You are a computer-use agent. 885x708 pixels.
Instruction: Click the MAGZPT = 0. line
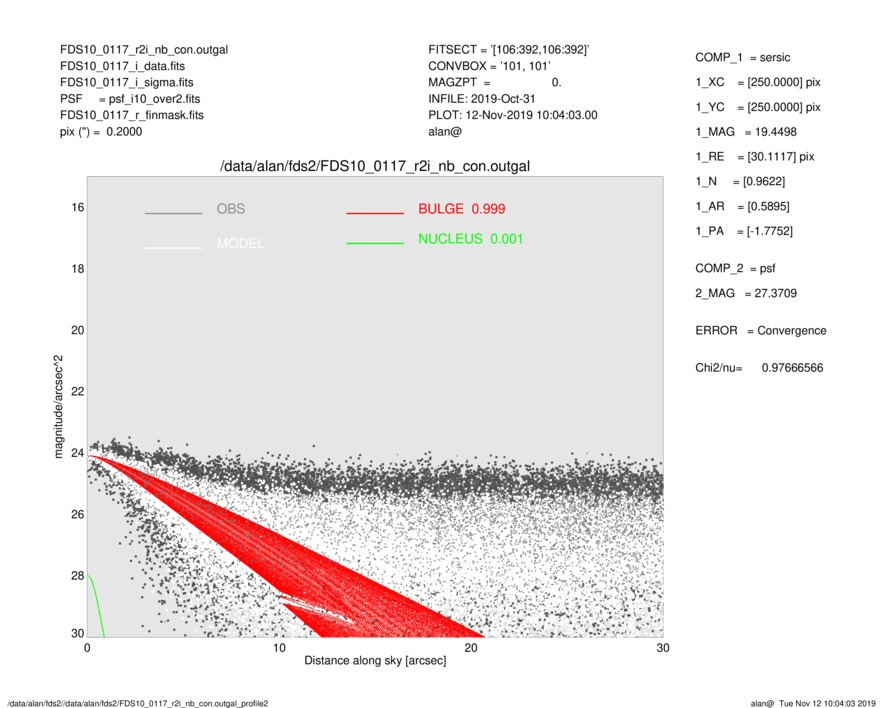494,82
